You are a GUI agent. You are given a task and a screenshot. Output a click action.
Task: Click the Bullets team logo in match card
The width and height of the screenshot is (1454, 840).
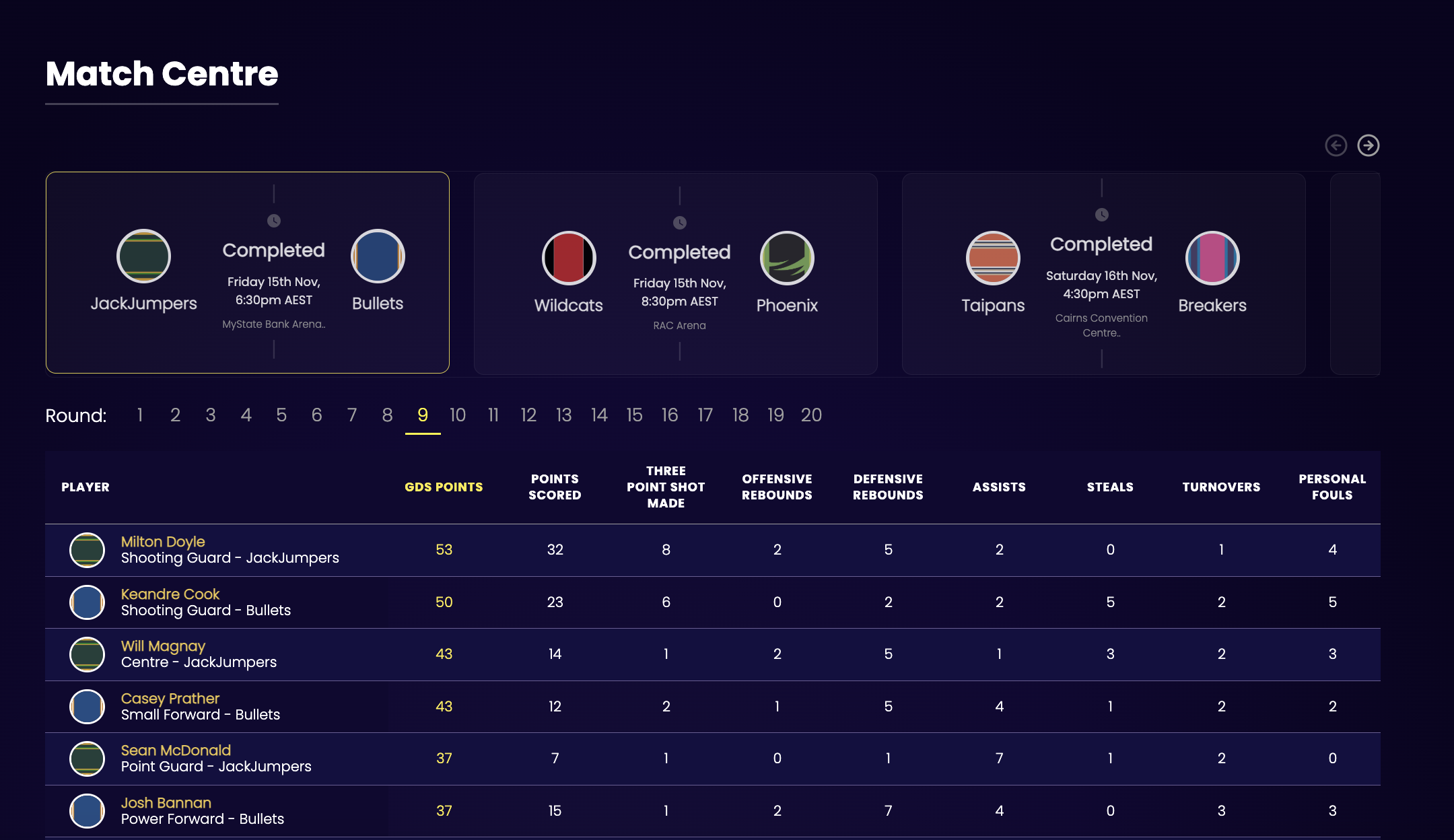(377, 256)
